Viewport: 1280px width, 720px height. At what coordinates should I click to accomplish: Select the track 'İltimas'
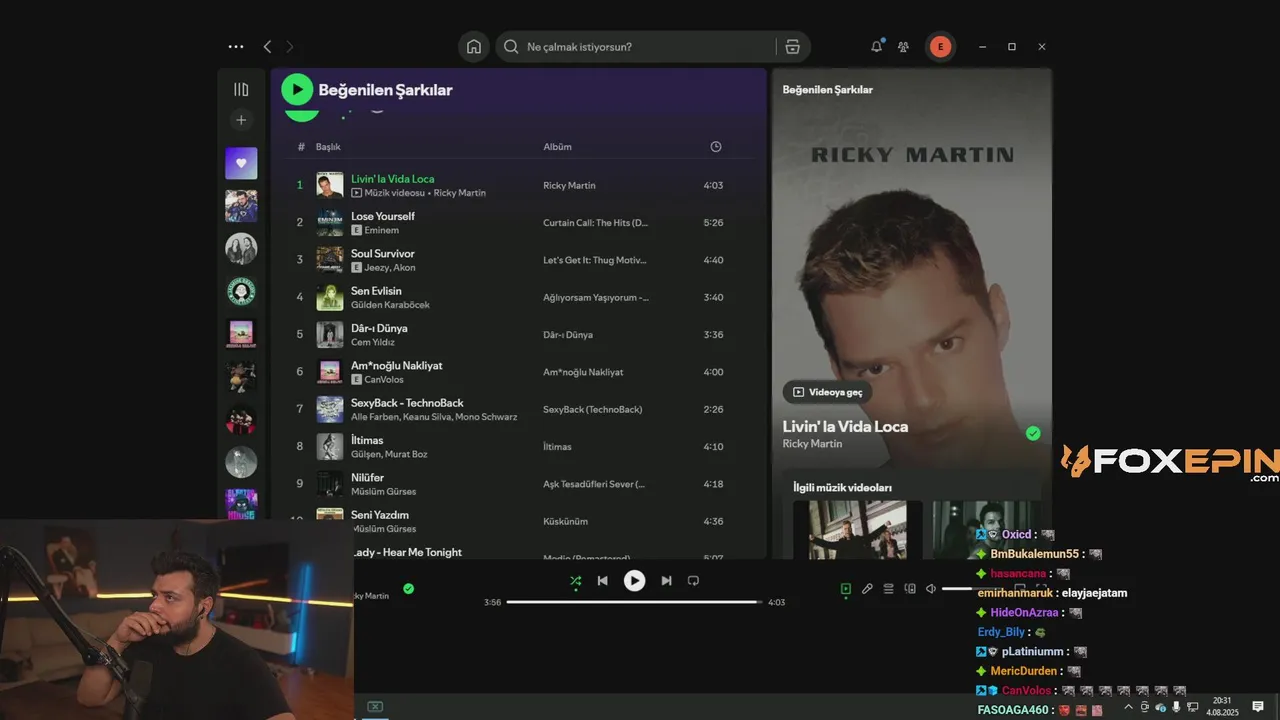tap(515, 446)
